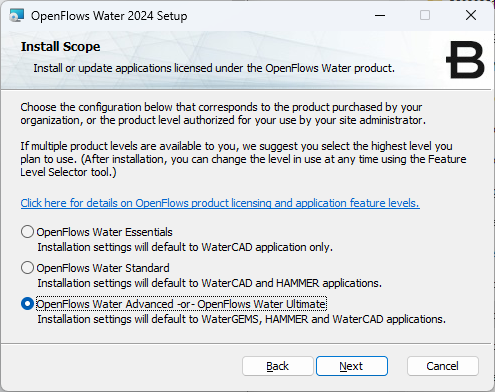
Task: Minimize the OpenFlows Water Setup window
Action: click(380, 15)
